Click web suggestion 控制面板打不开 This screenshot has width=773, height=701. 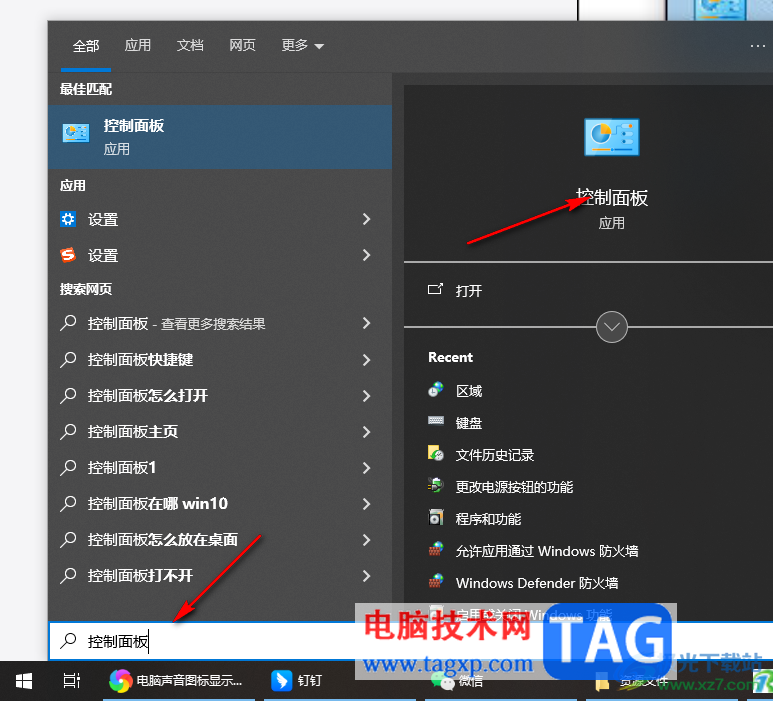click(140, 575)
